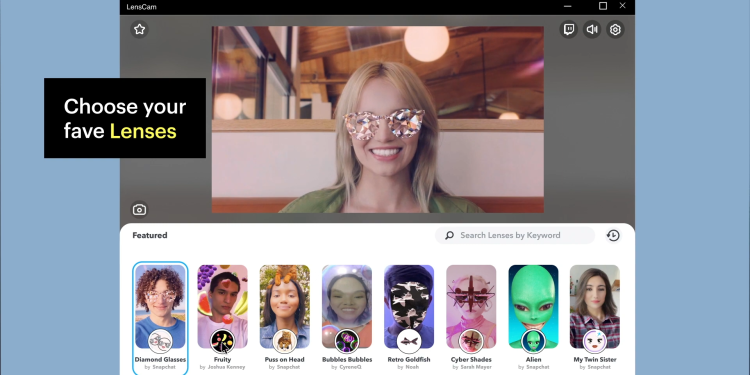The image size is (750, 375).
Task: Click creator name CyreneQ under Bubbles Bubbles
Action: click(x=350, y=367)
